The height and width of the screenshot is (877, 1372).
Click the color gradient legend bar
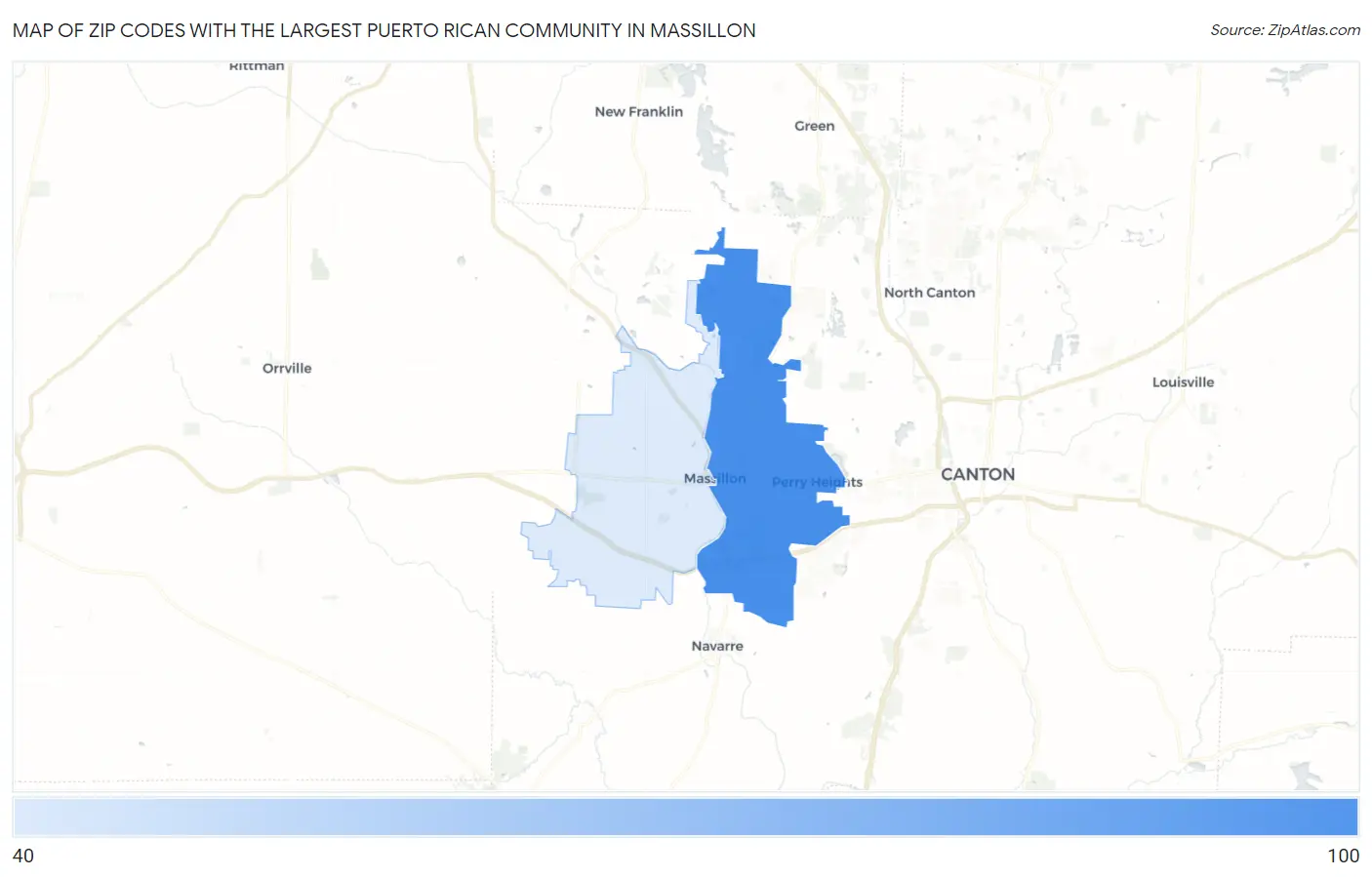tap(685, 817)
